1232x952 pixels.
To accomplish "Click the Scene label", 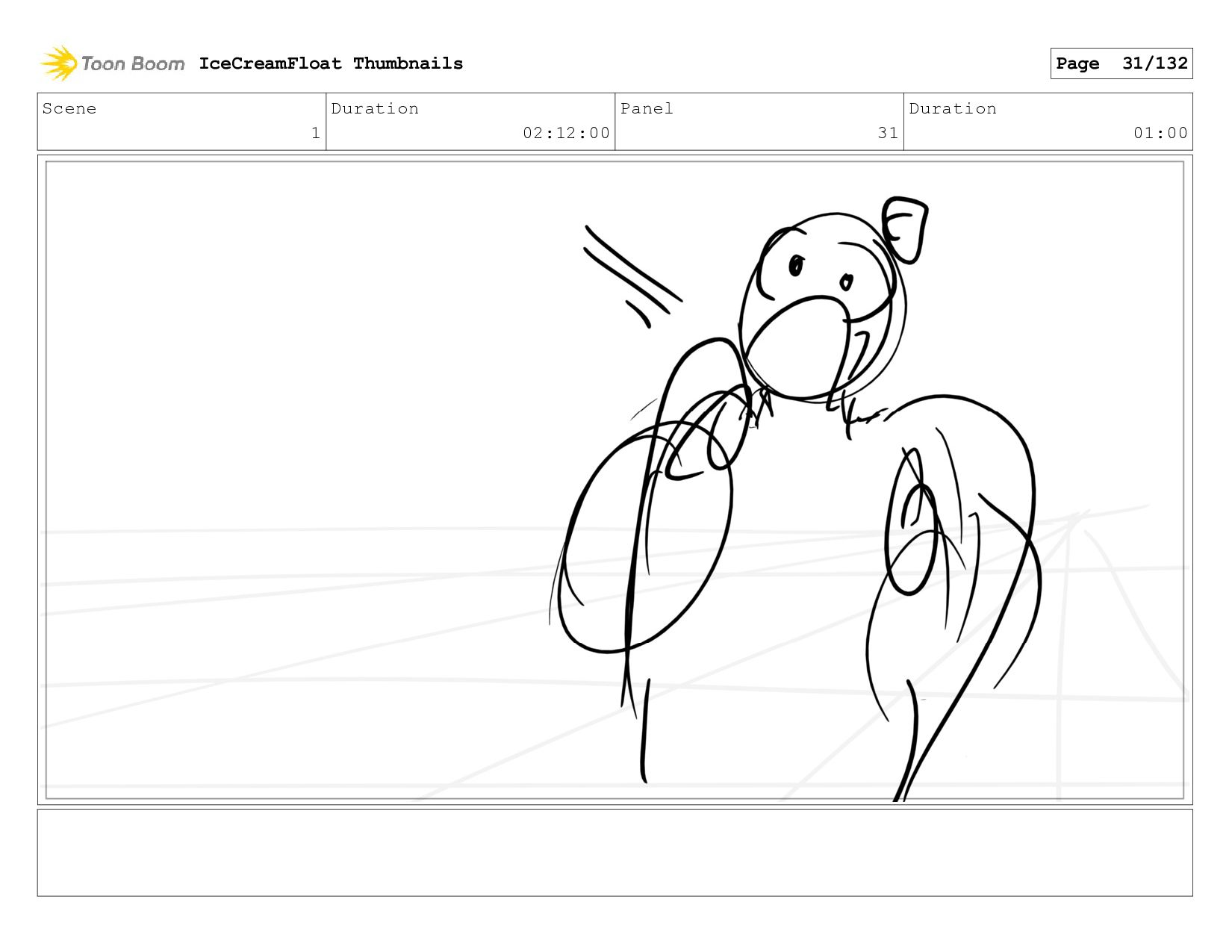I will pyautogui.click(x=69, y=109).
